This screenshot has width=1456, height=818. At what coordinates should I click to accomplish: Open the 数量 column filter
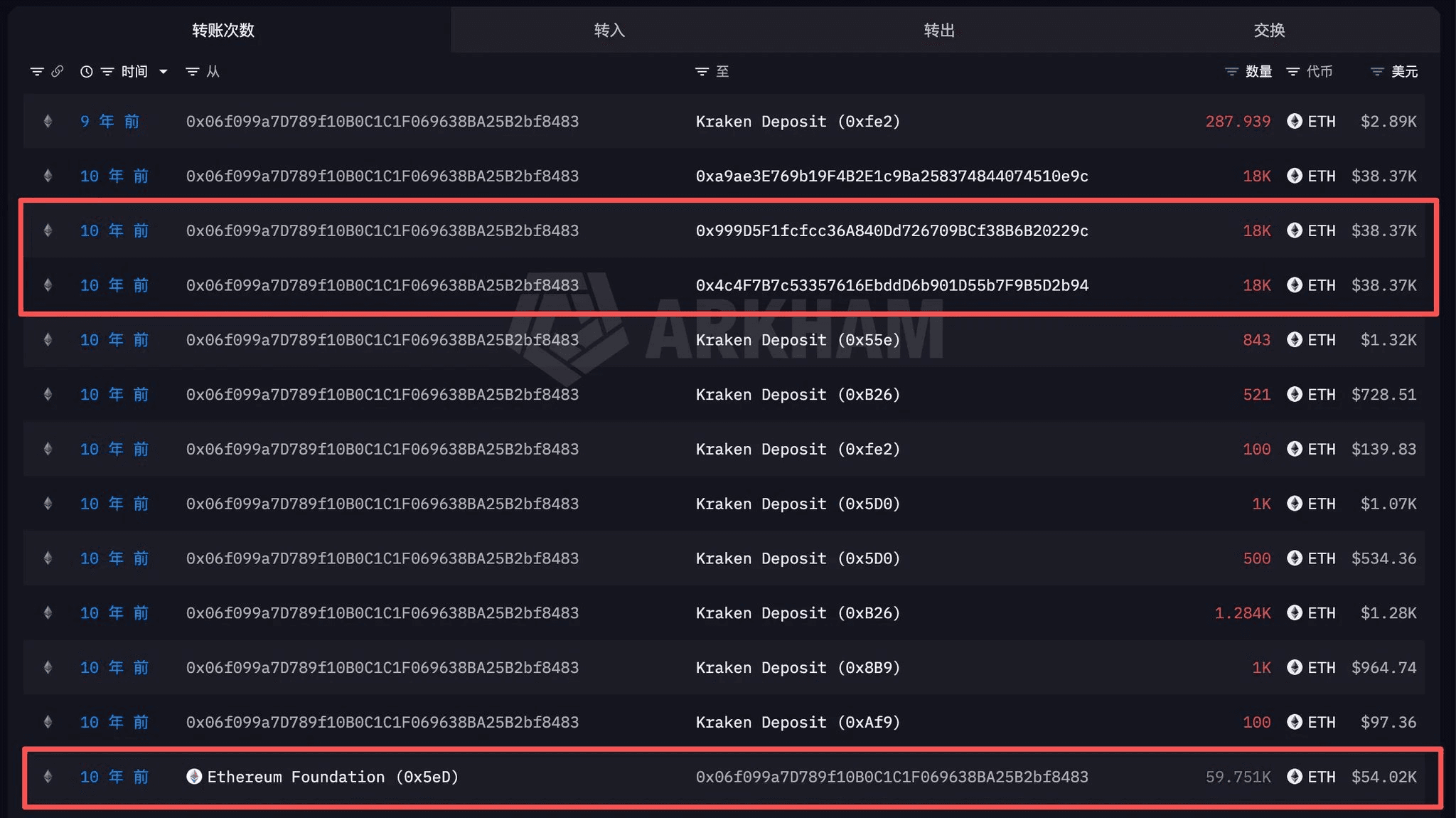coord(1231,72)
